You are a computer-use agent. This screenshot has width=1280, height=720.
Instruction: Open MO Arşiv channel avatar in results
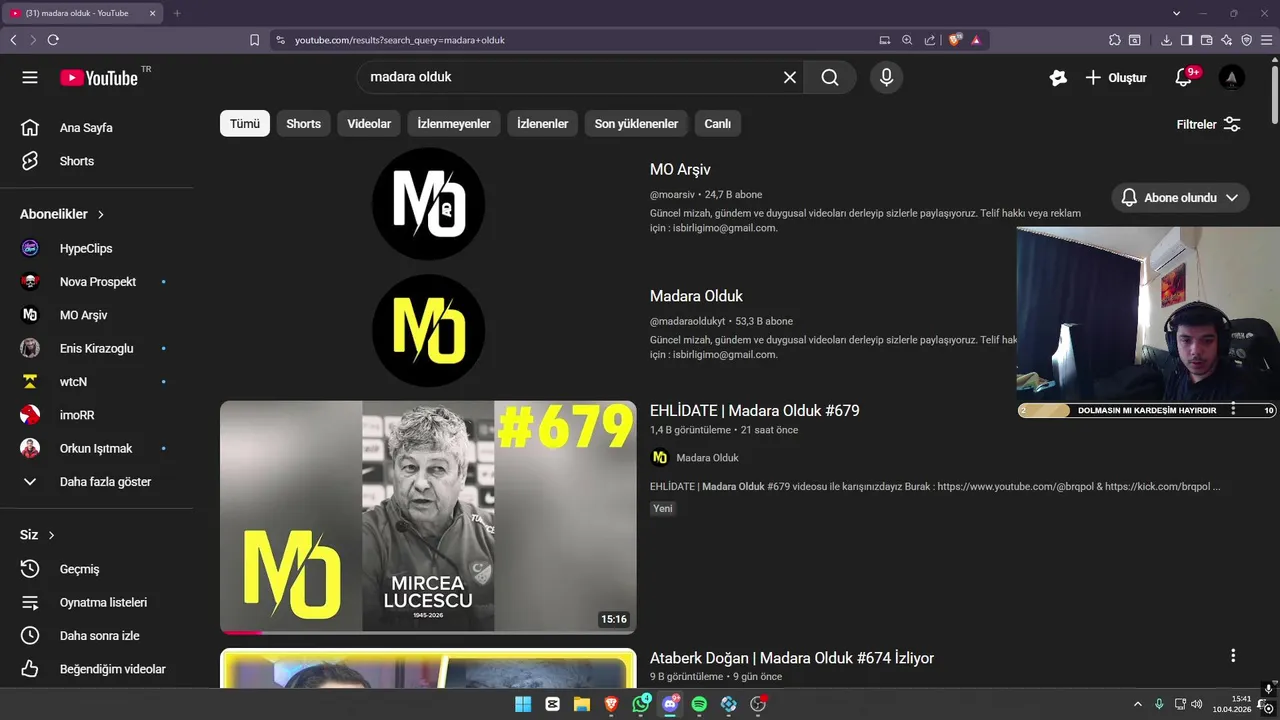[x=428, y=204]
